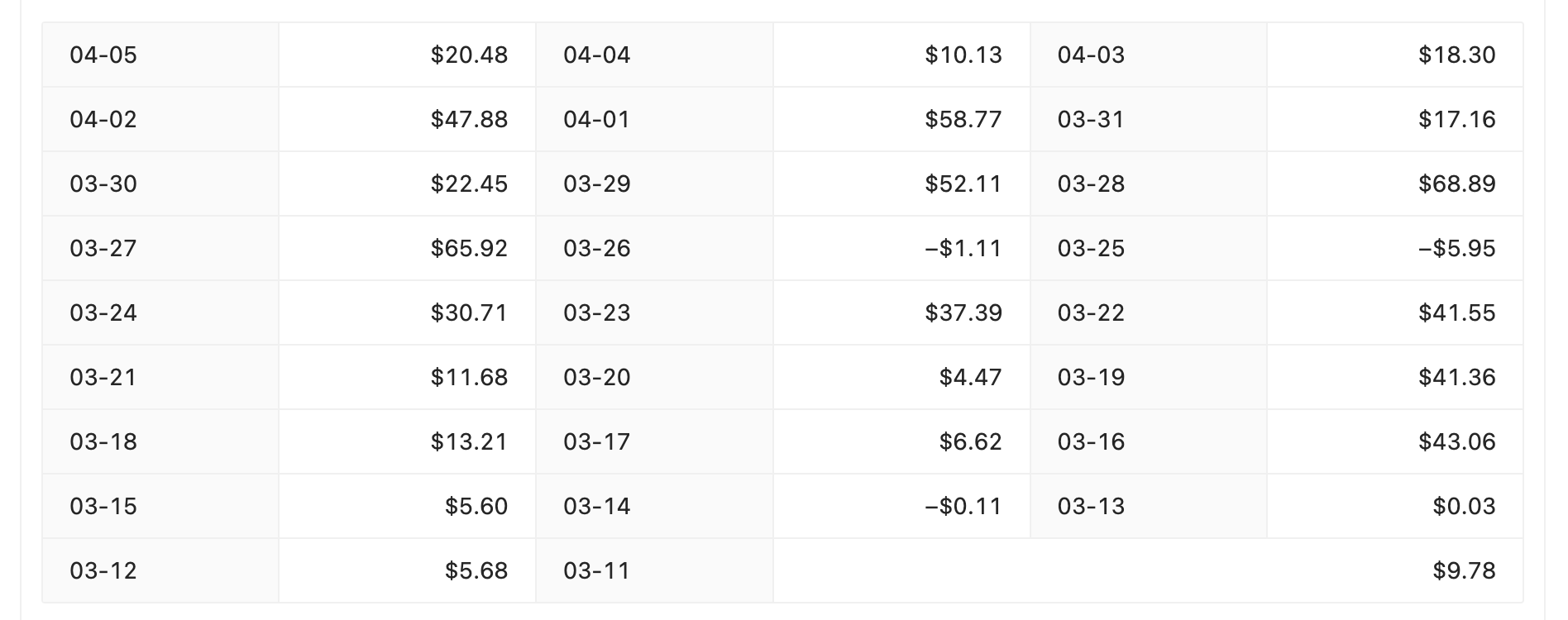Image resolution: width=1568 pixels, height=620 pixels.
Task: Click the 04-04 date cell
Action: coord(654,55)
